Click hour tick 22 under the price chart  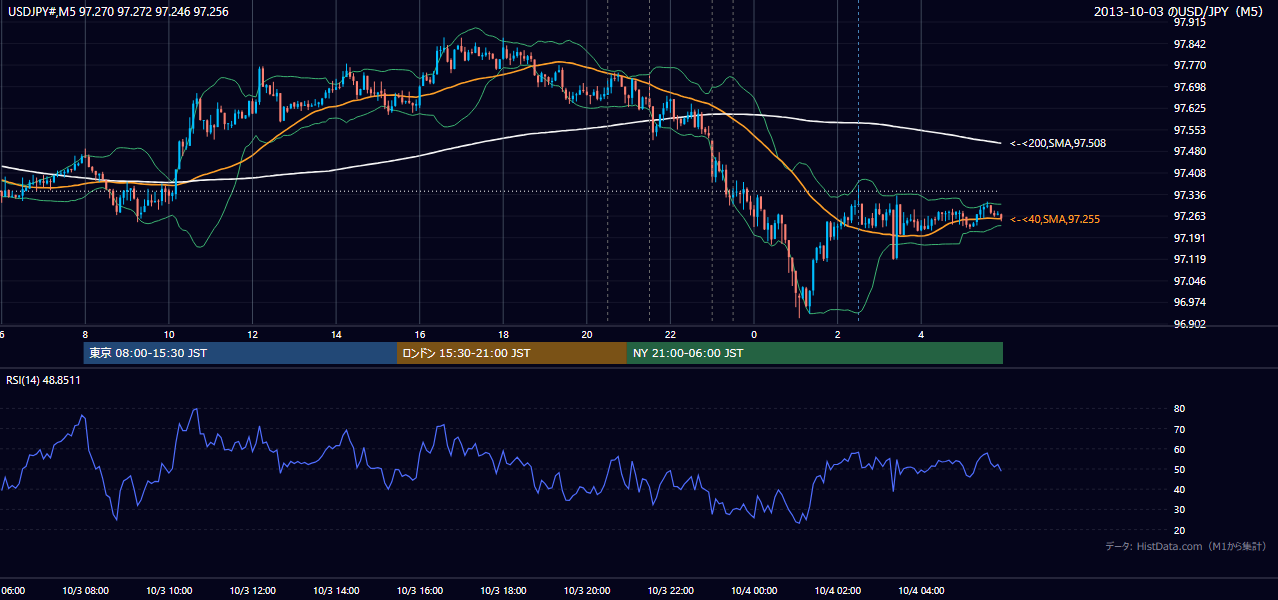pyautogui.click(x=671, y=334)
